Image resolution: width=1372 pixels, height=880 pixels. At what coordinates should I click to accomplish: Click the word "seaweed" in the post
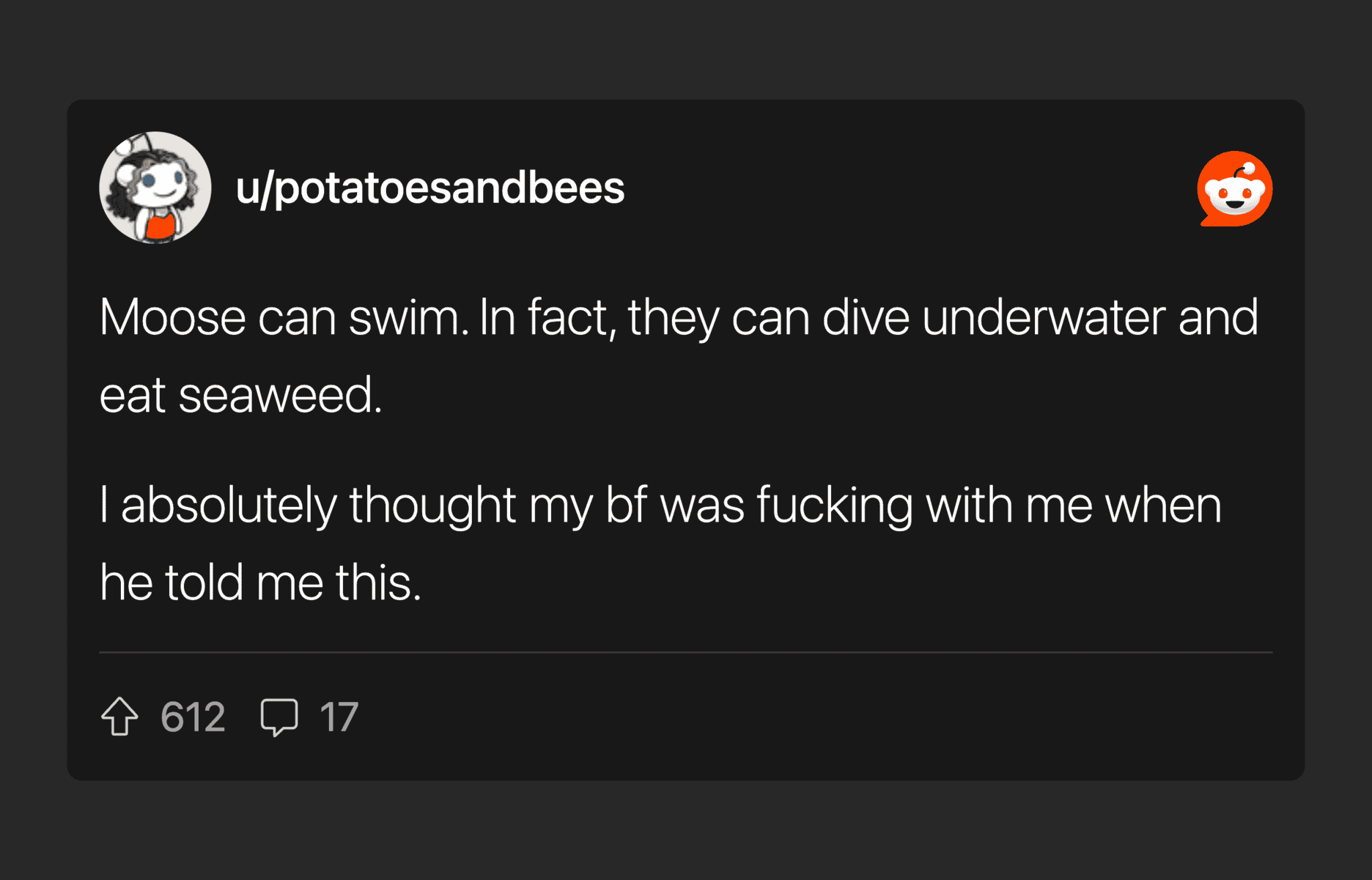click(x=280, y=396)
